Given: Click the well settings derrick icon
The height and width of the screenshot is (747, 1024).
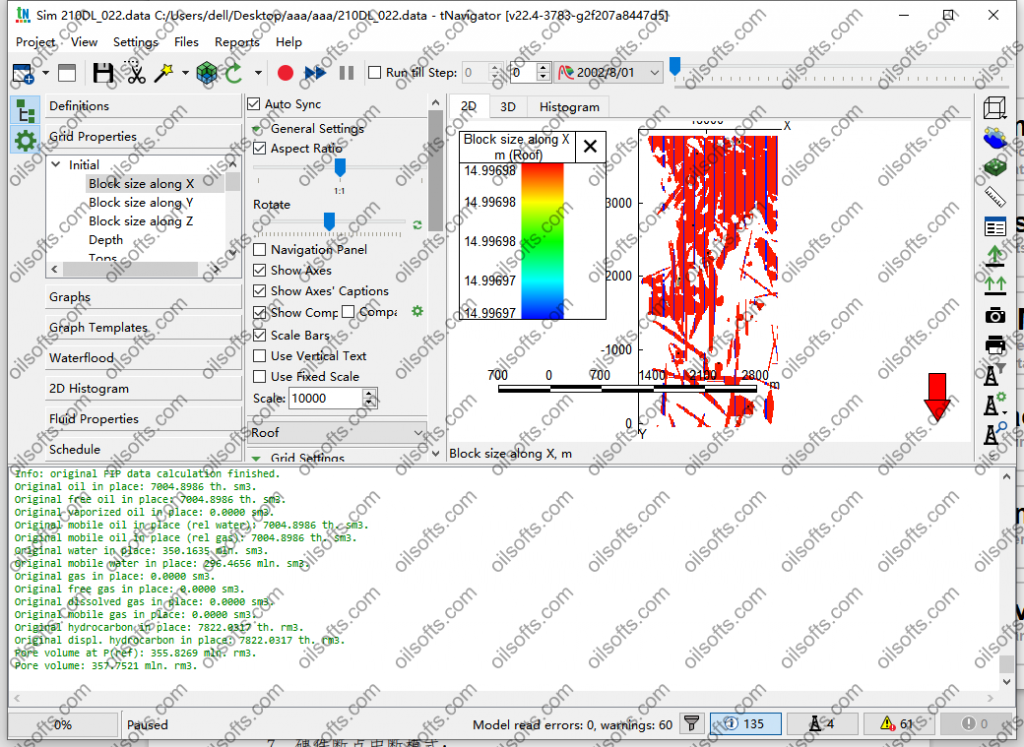Looking at the screenshot, I should (x=995, y=404).
